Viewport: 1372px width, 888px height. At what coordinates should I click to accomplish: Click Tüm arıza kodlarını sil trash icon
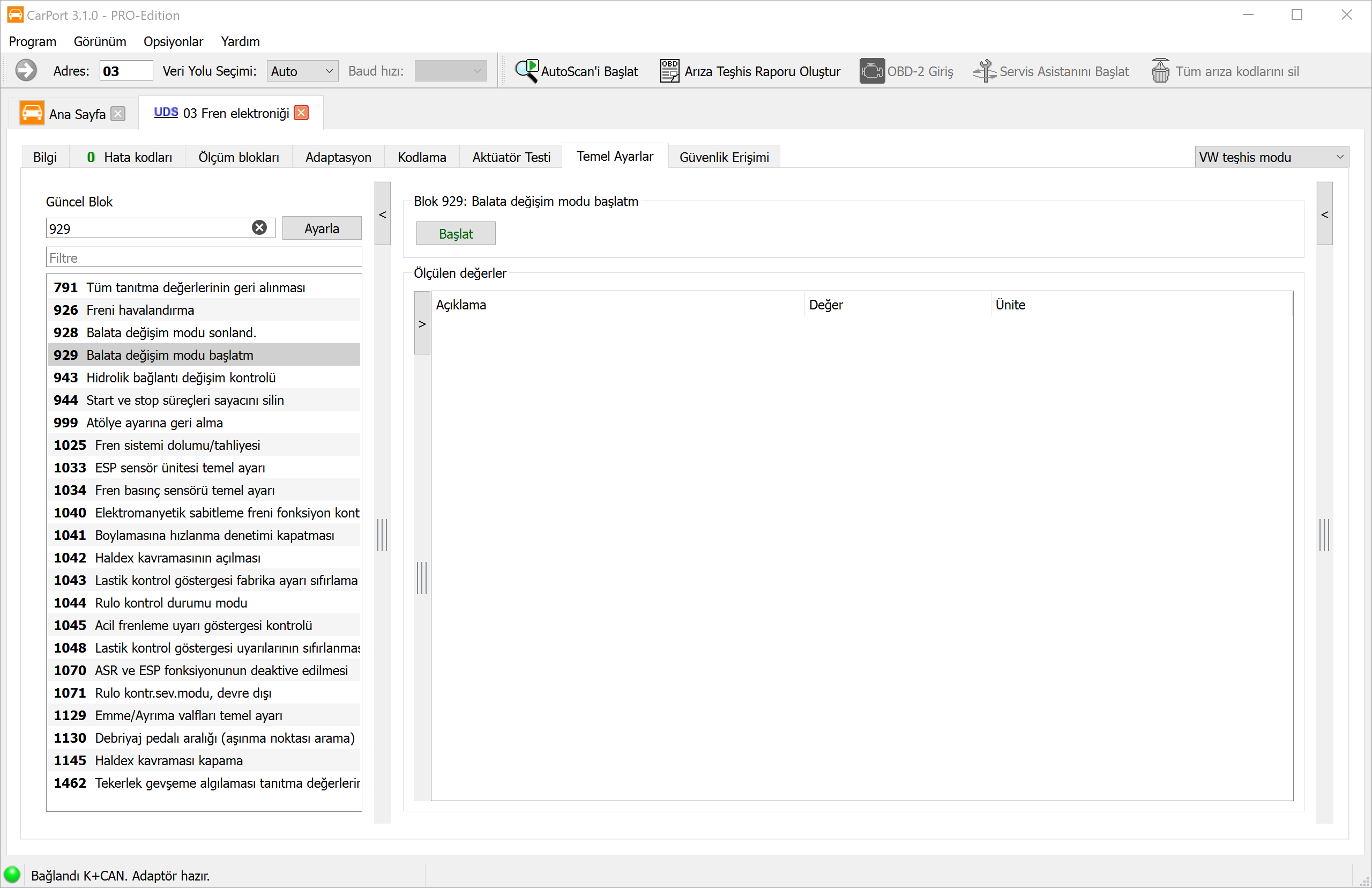pos(1160,70)
